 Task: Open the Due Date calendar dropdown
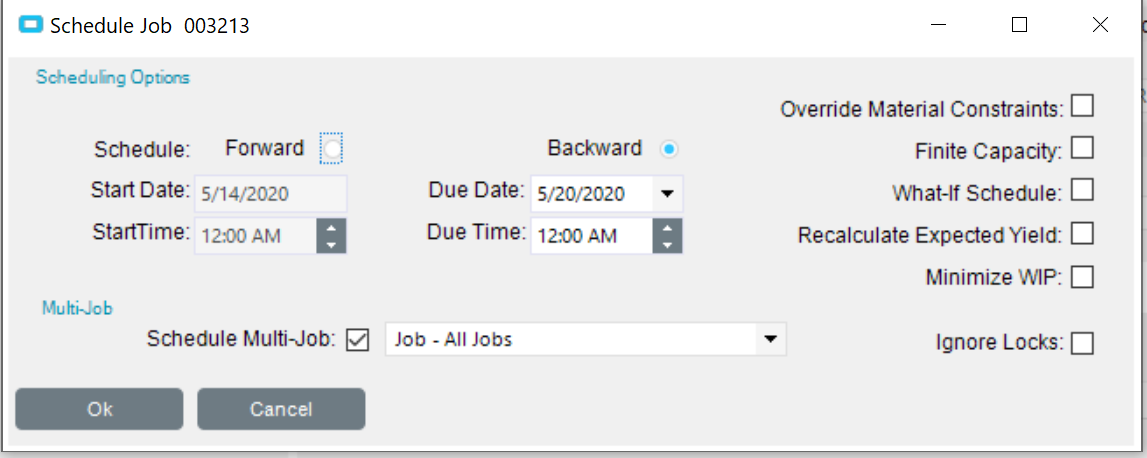point(668,193)
